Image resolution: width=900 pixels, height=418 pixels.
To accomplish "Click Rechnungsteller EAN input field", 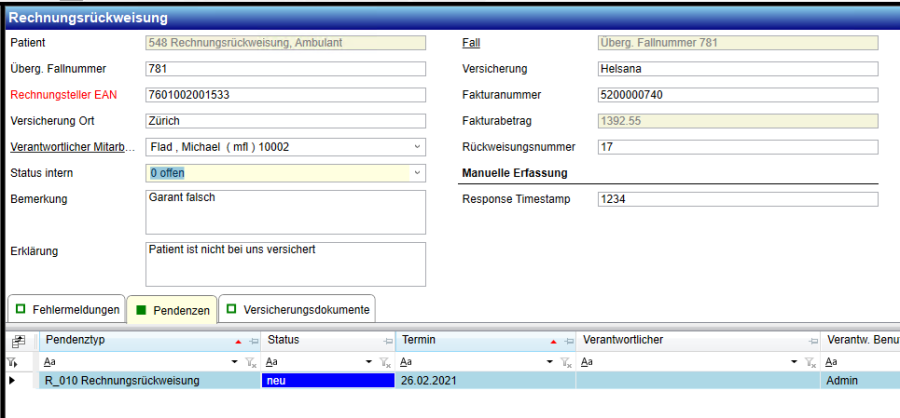I will click(x=285, y=95).
